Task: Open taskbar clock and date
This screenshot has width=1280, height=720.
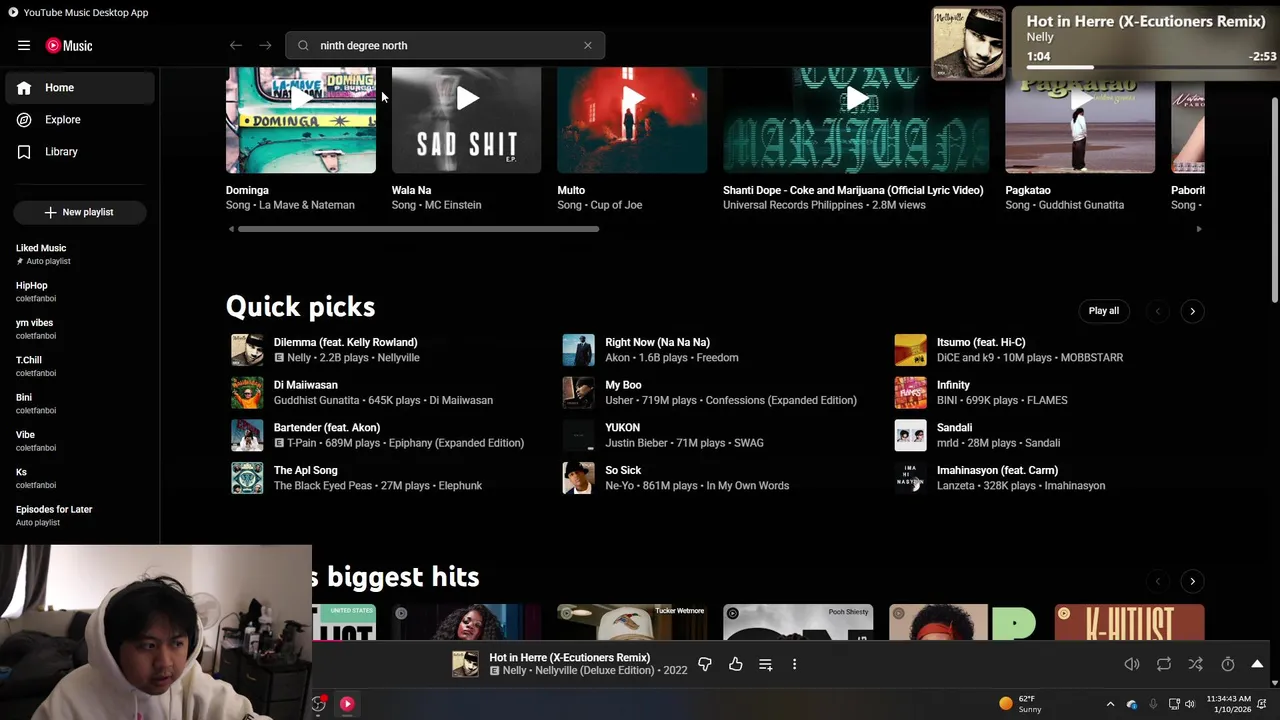Action: click(x=1228, y=704)
